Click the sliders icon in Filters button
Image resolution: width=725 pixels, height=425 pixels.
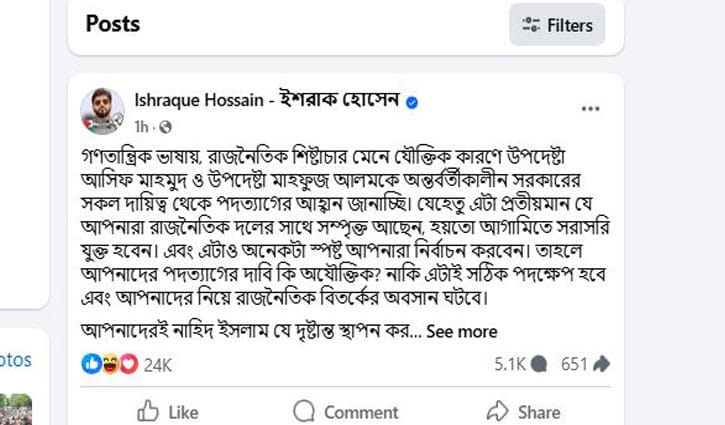531,25
